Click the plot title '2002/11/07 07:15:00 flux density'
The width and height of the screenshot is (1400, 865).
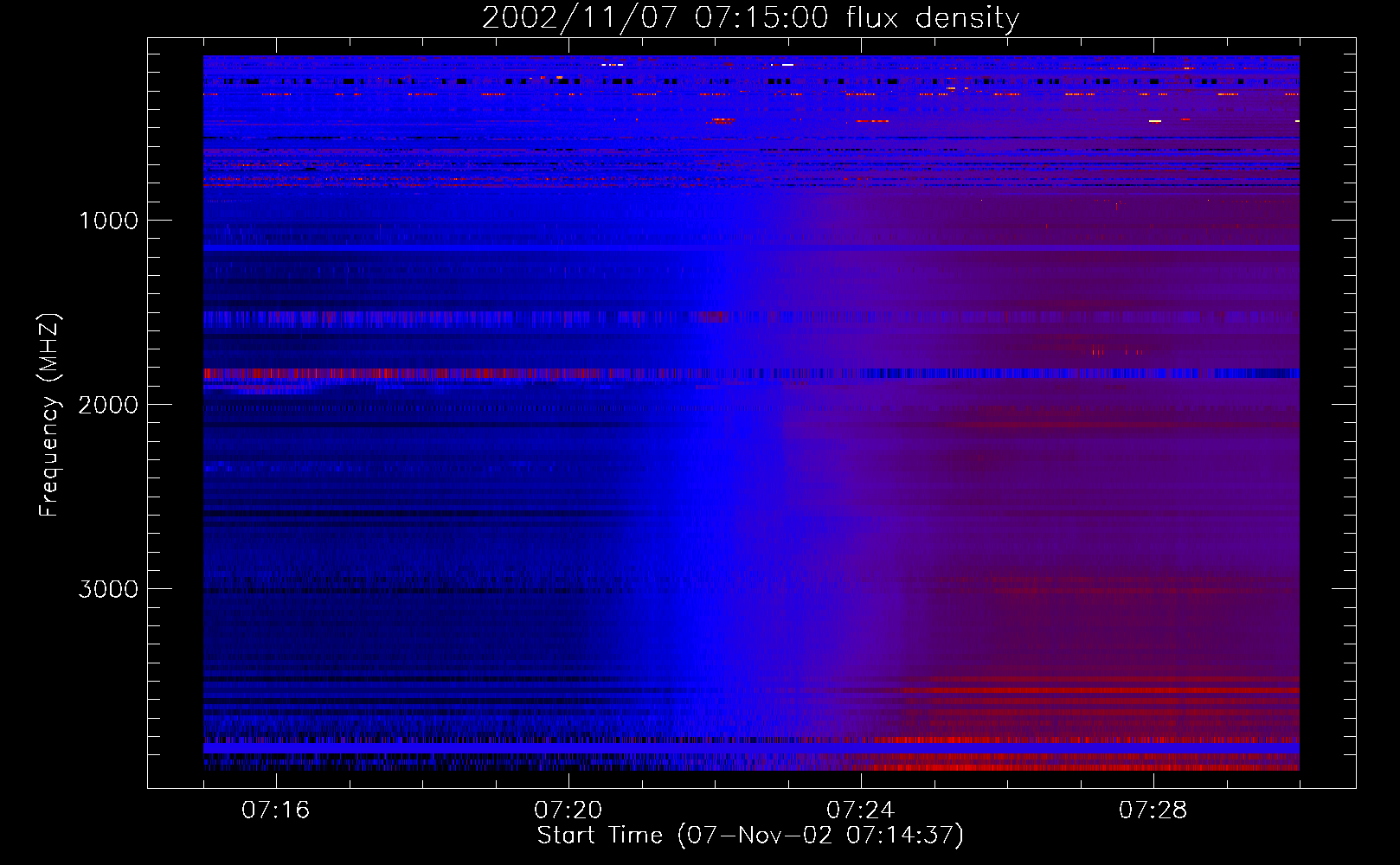tap(750, 17)
